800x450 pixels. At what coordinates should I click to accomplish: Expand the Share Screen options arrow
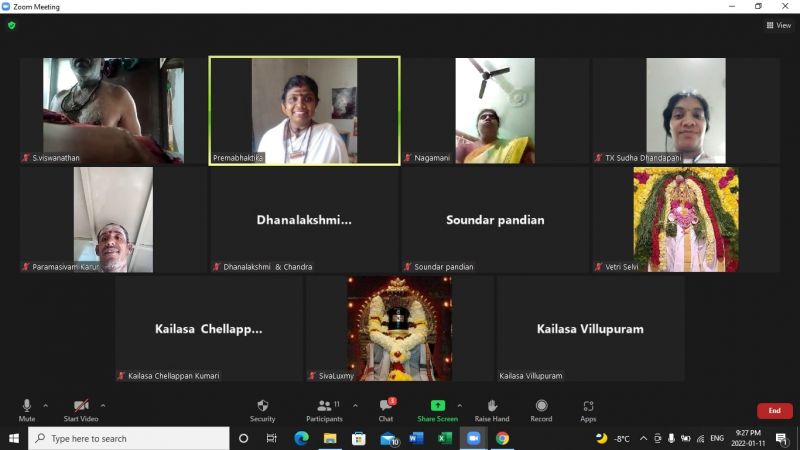click(460, 406)
